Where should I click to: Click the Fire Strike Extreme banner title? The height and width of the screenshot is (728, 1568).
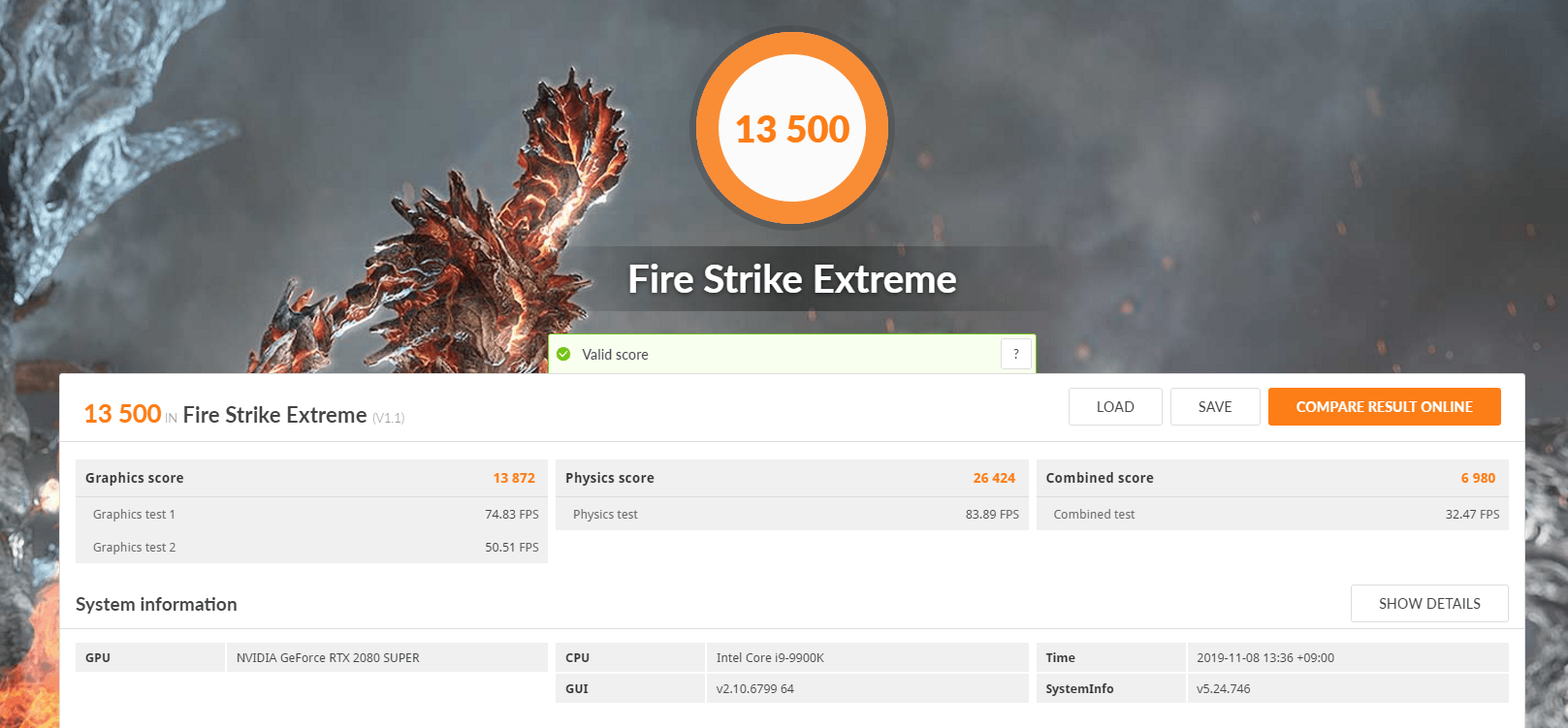[x=792, y=279]
